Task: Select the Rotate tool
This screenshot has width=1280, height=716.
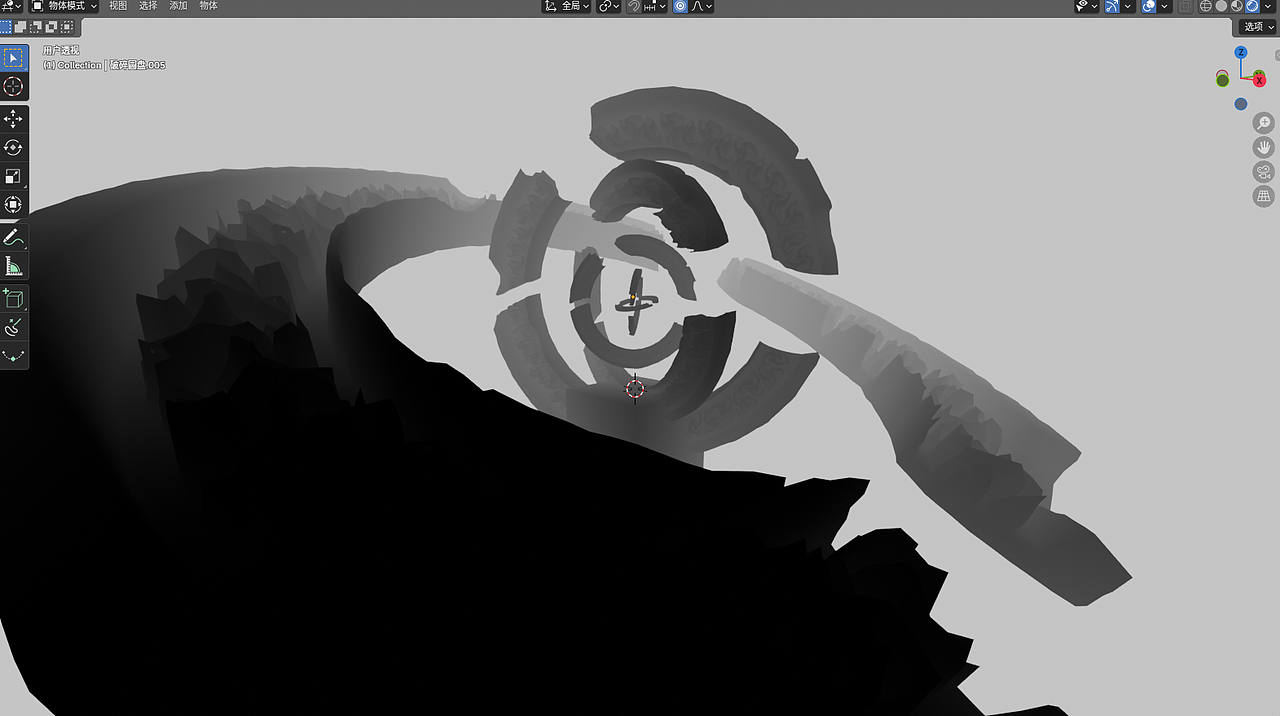Action: pyautogui.click(x=14, y=147)
